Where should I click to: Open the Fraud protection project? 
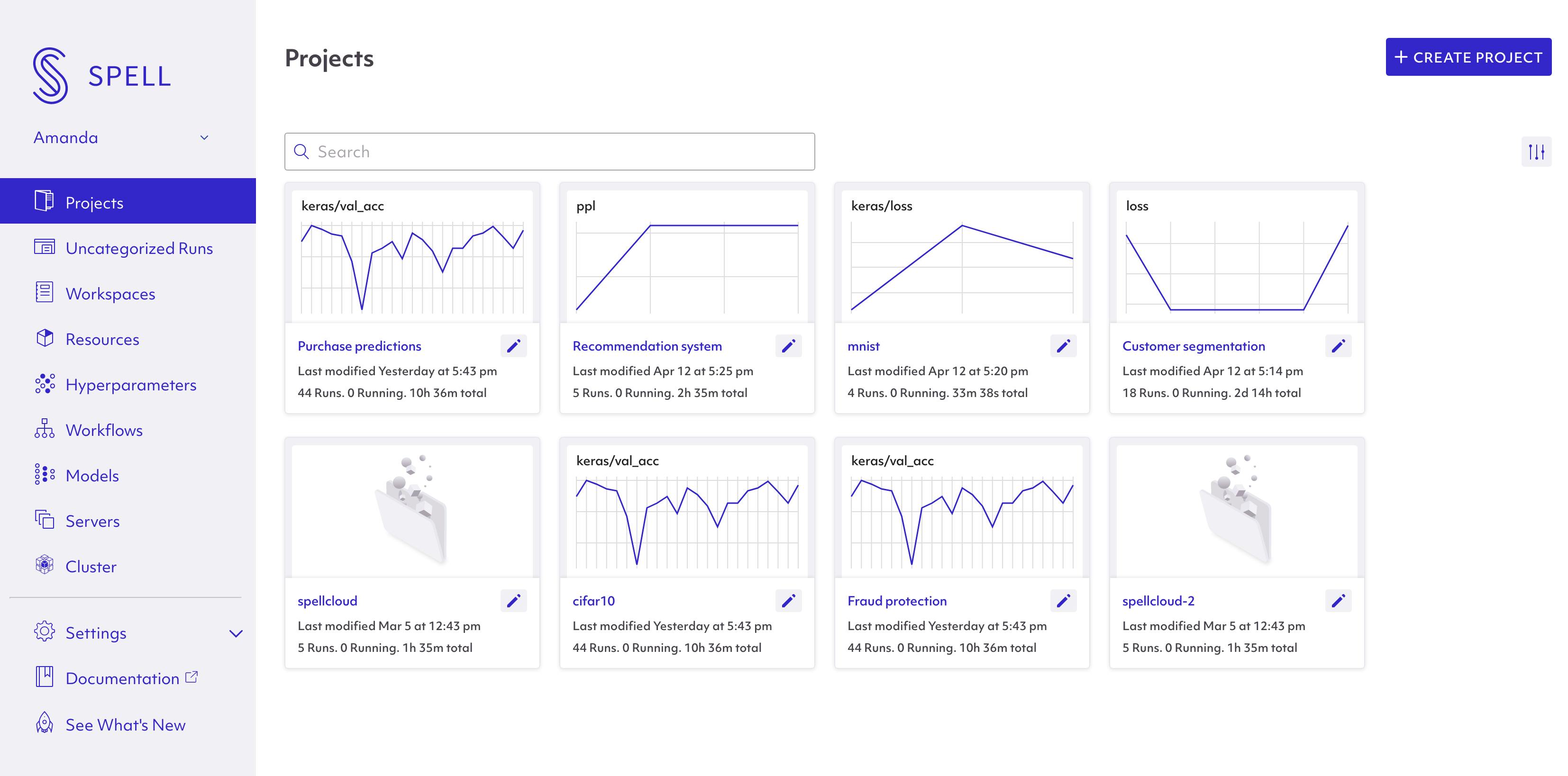897,601
